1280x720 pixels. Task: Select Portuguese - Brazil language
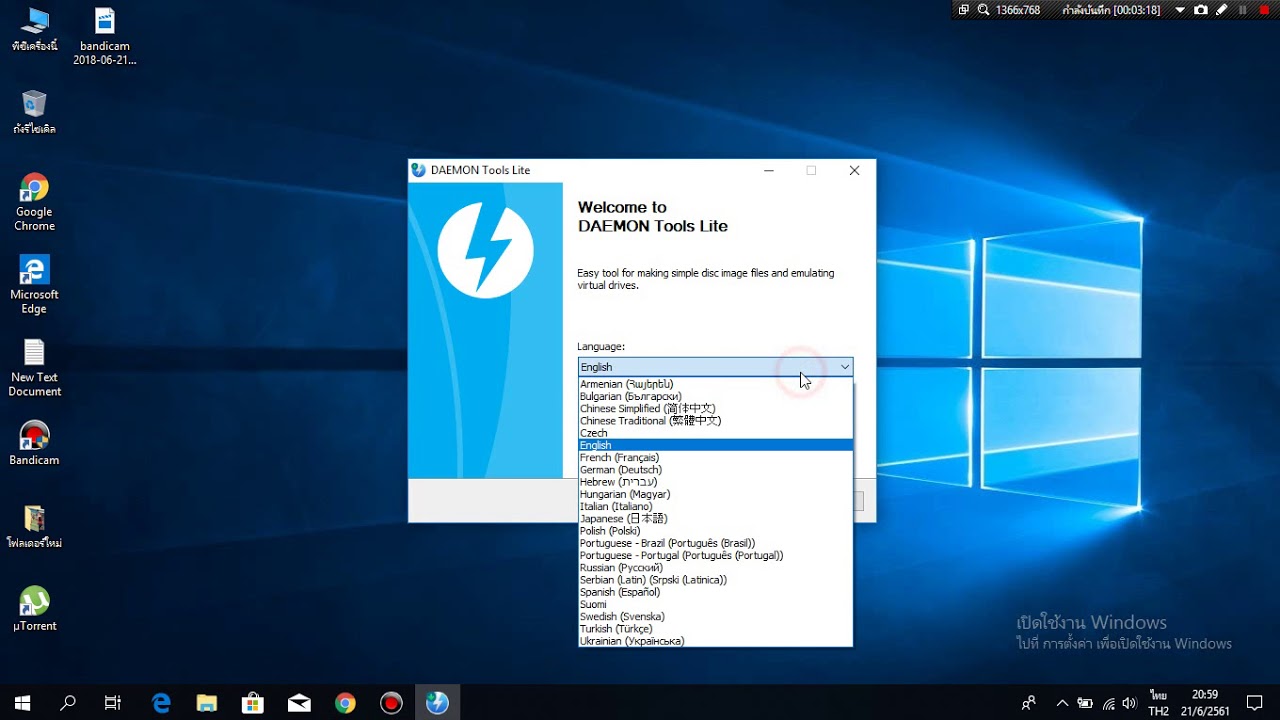[x=715, y=543]
